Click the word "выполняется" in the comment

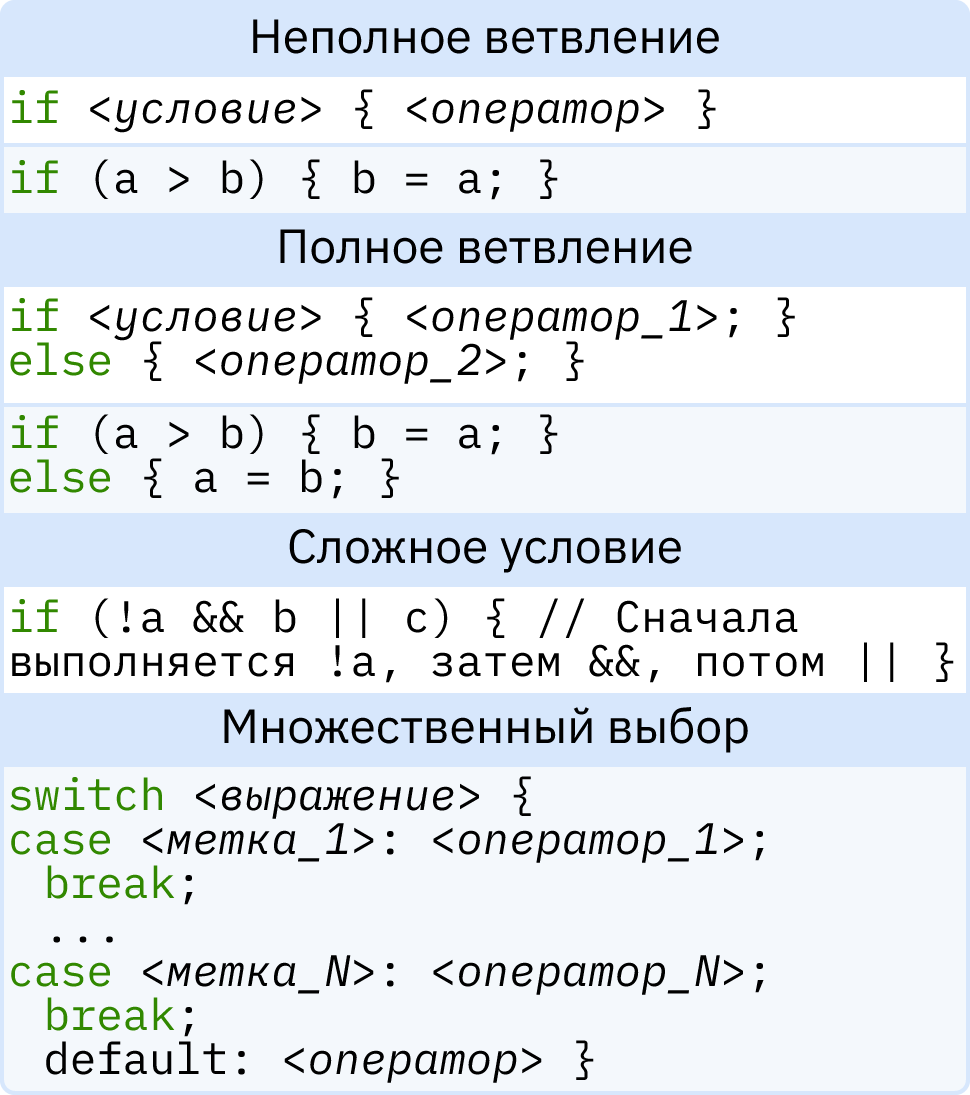pyautogui.click(x=152, y=663)
